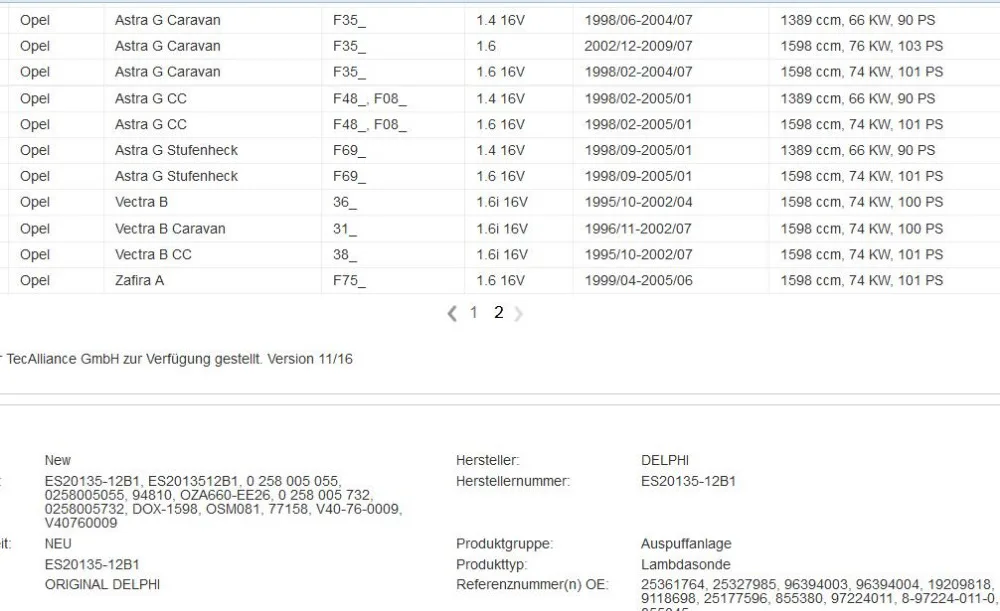Click 'Astra G CC' in the 1.6 16V row
This screenshot has width=1000, height=611.
[x=151, y=124]
